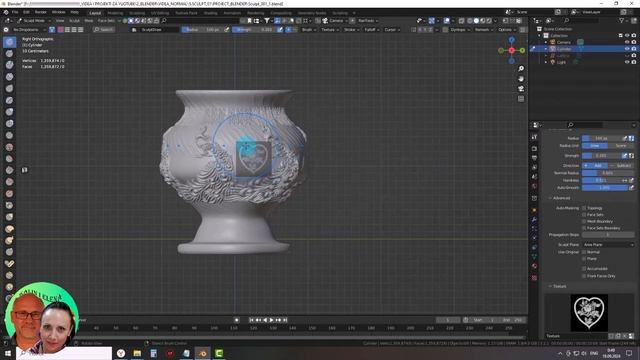
Task: Select the Clay sculpt brush
Action: (9, 65)
